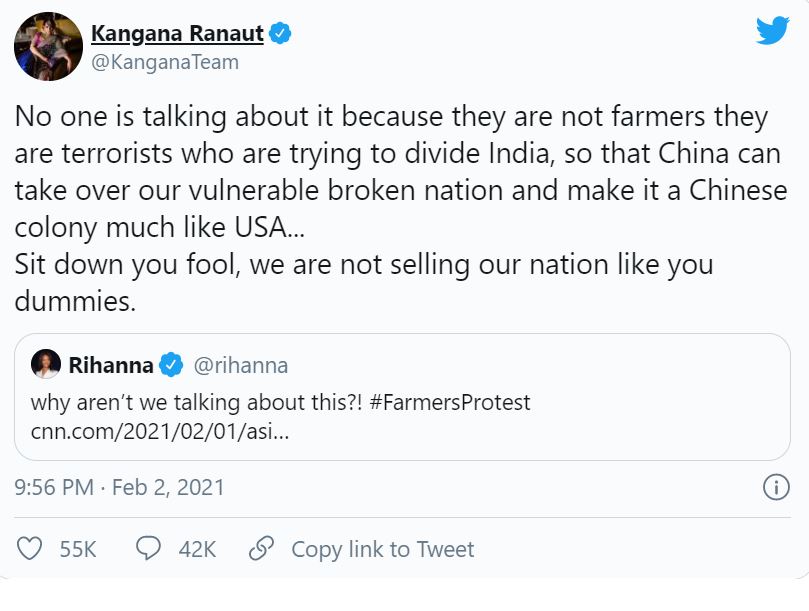Screen dimensions: 809x611
Task: Click Rihanna's blue verified badge
Action: pyautogui.click(x=171, y=365)
